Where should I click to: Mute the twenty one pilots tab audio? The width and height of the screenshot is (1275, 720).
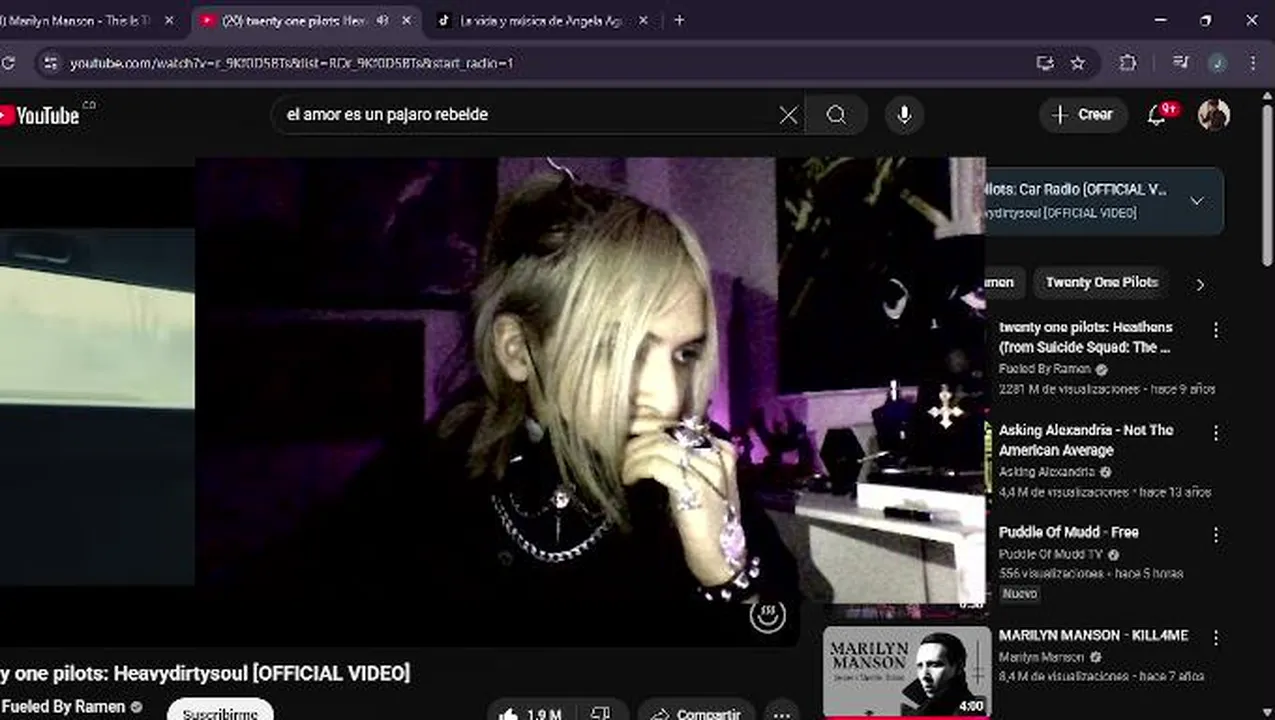382,20
